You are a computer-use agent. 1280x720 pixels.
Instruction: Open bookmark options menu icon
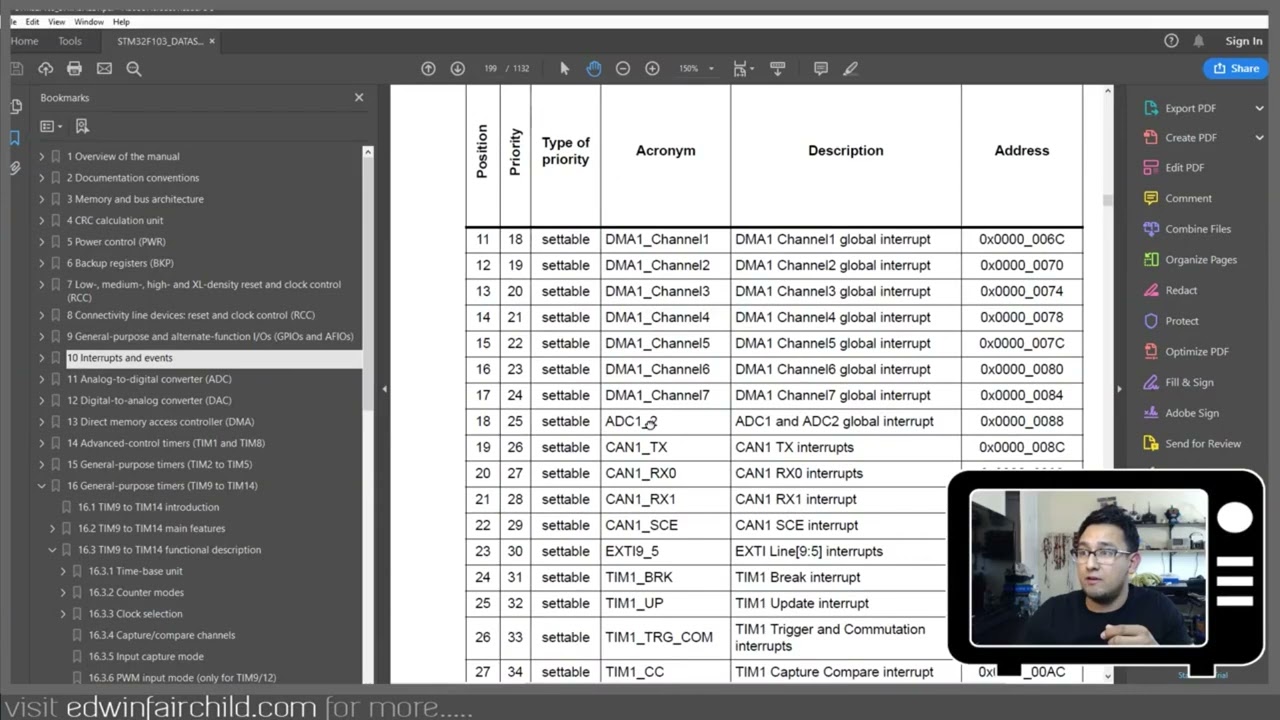coord(50,126)
